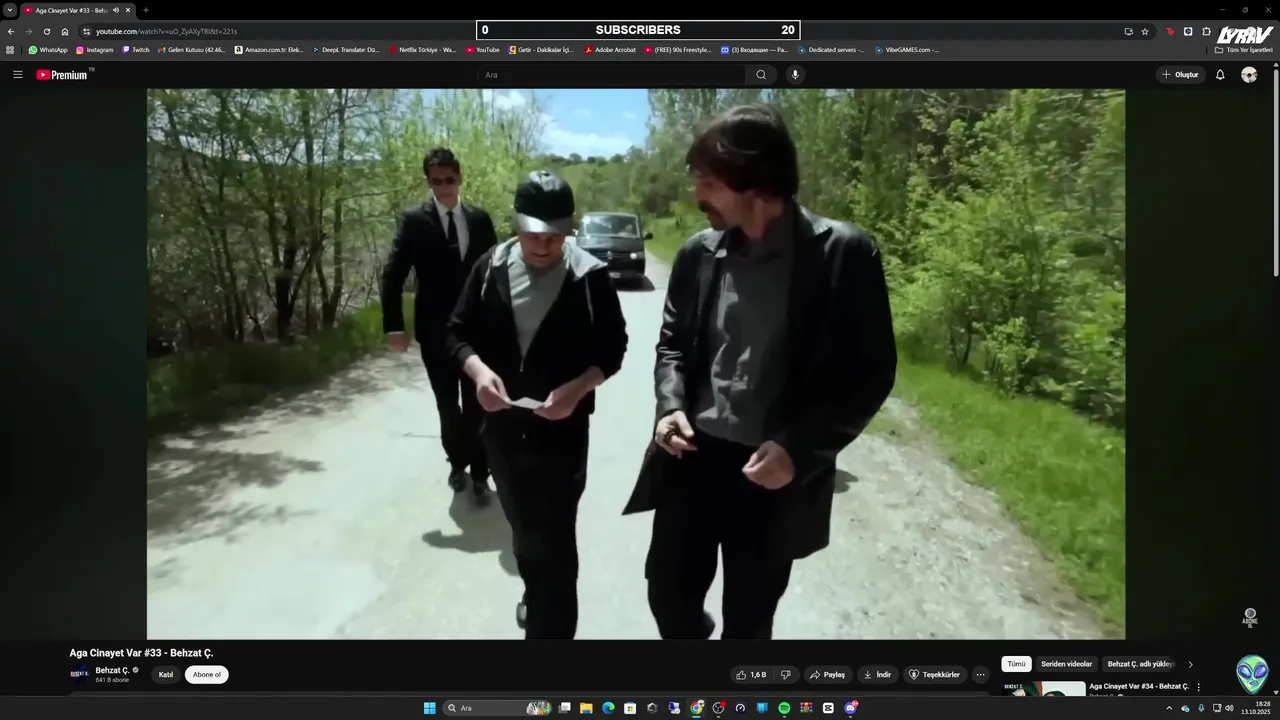Open YouTube bookmark
This screenshot has height=720, width=1280.
(483, 50)
